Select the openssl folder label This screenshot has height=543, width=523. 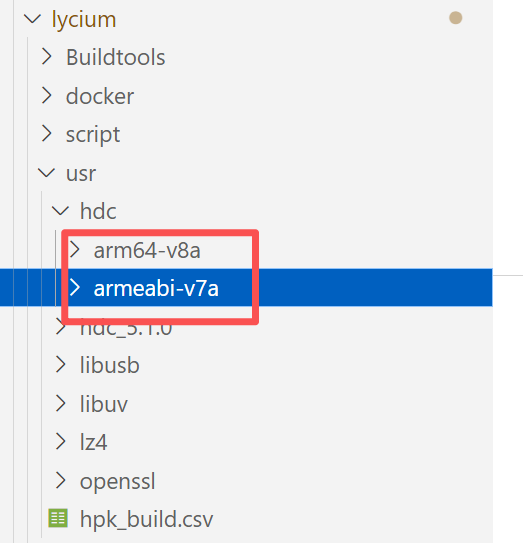coord(118,482)
